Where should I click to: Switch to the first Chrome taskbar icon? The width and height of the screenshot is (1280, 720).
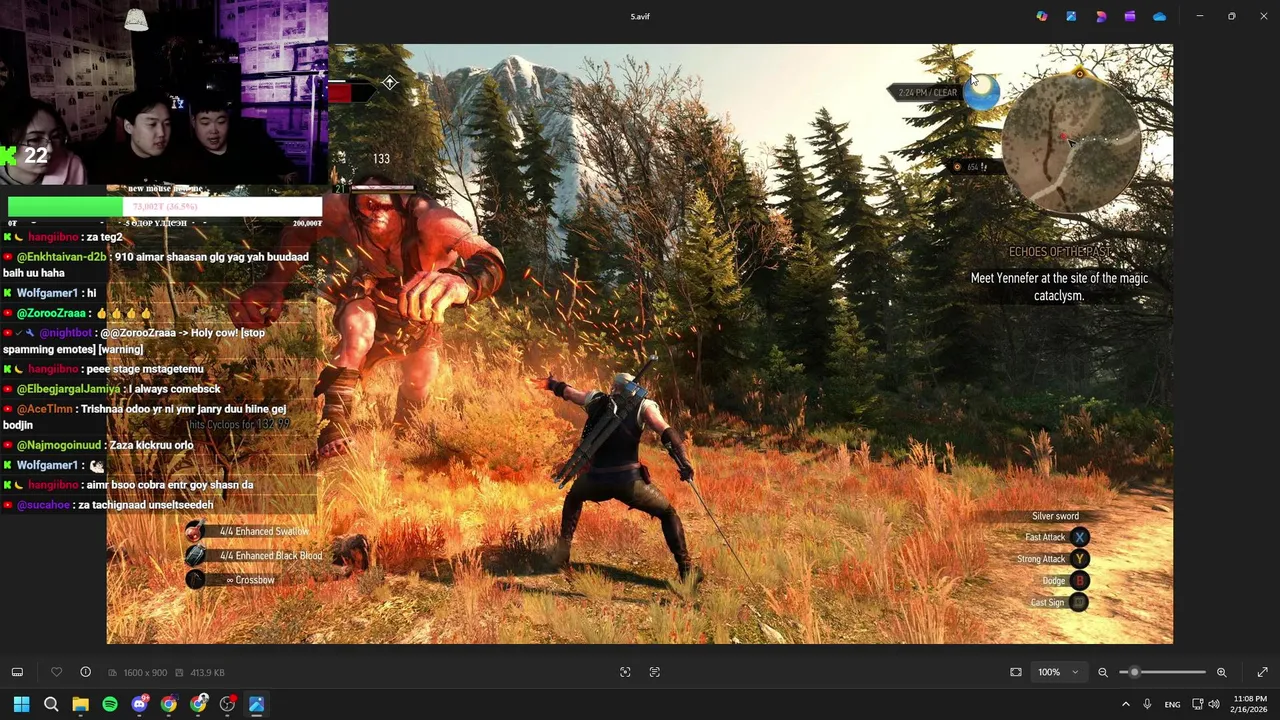coord(169,704)
